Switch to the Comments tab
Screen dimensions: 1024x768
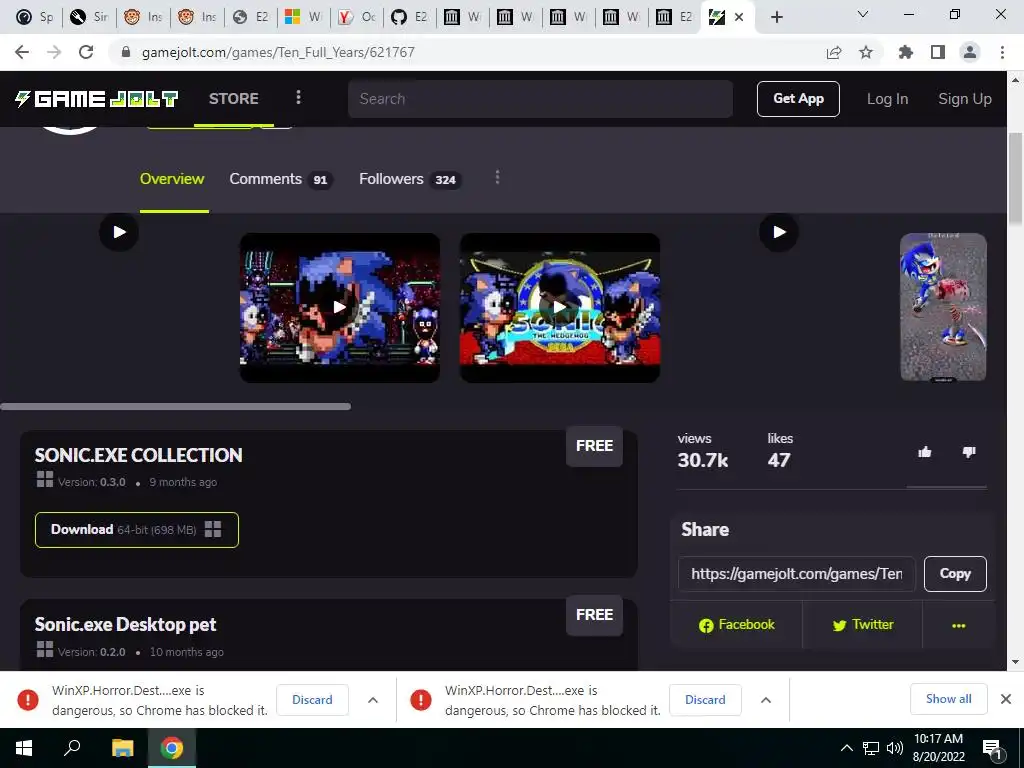(281, 179)
